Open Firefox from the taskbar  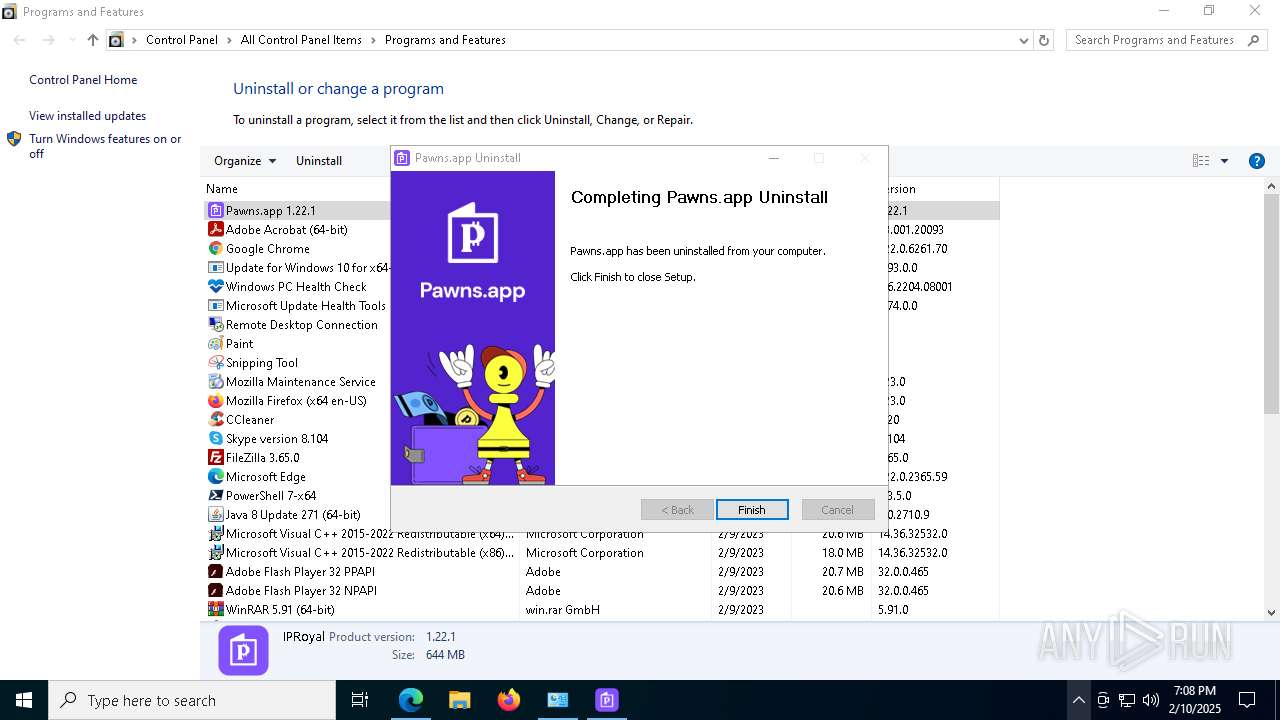509,700
